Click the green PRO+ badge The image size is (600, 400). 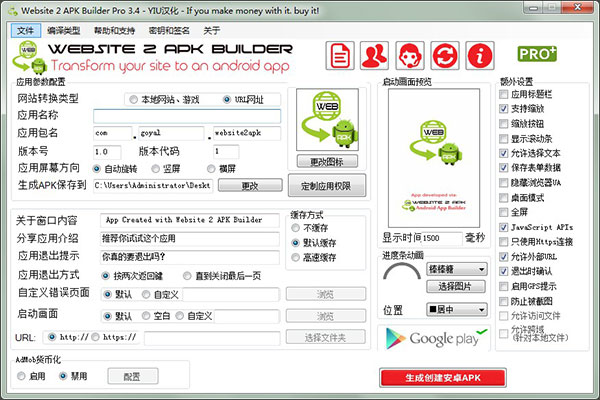click(x=537, y=54)
